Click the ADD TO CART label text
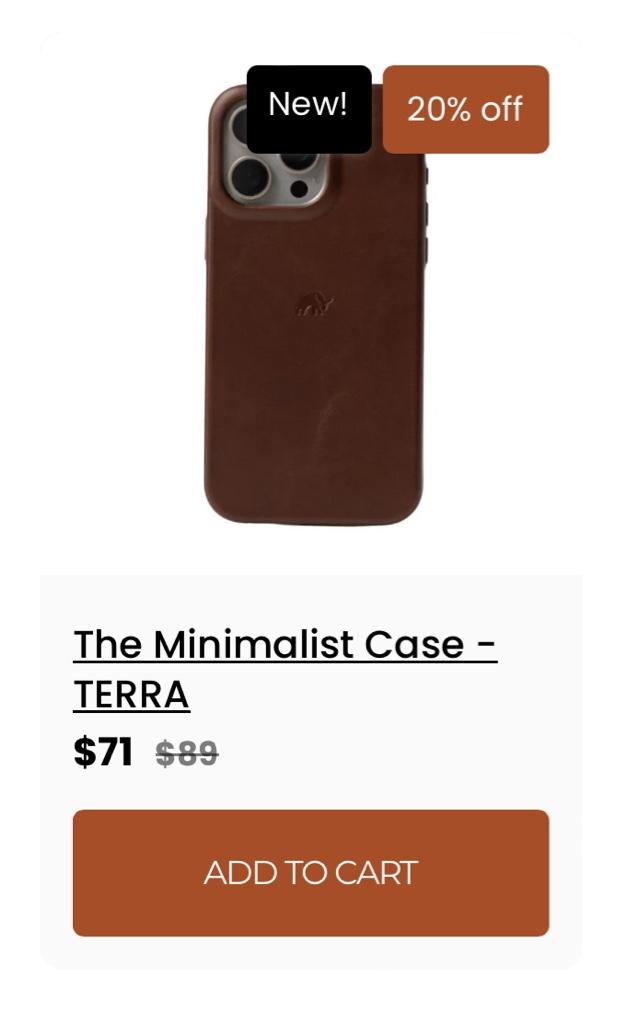 tap(311, 872)
